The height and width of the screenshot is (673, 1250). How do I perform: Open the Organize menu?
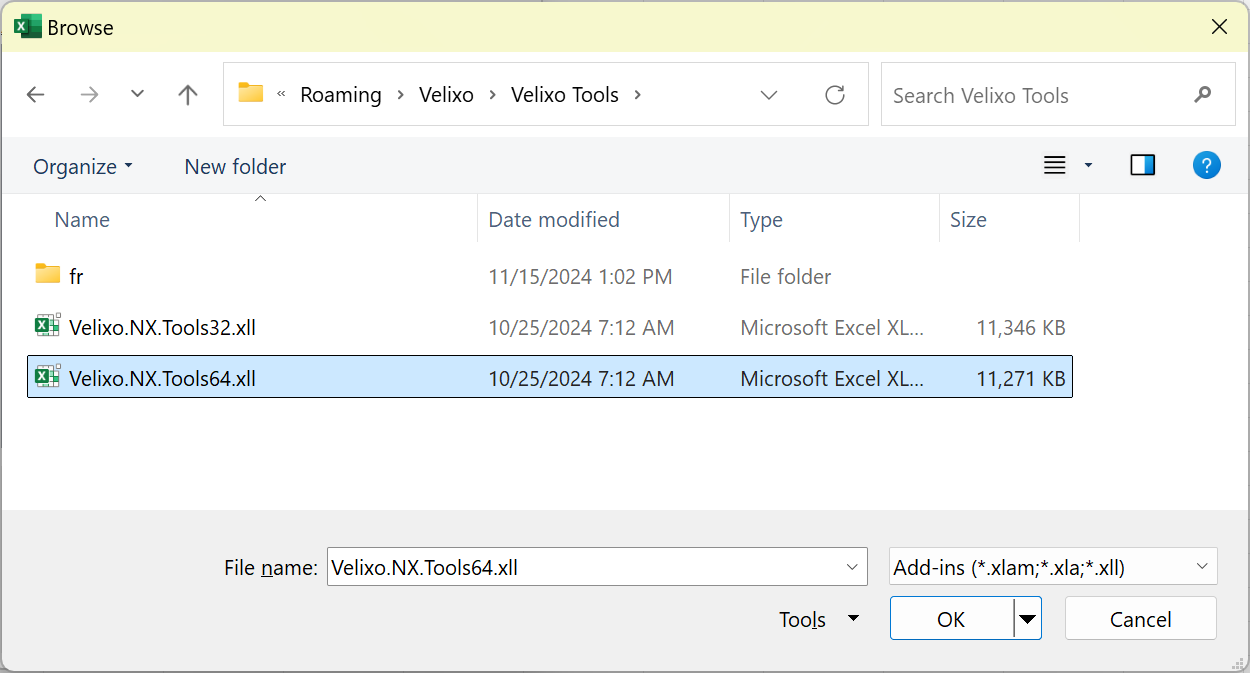[x=83, y=167]
